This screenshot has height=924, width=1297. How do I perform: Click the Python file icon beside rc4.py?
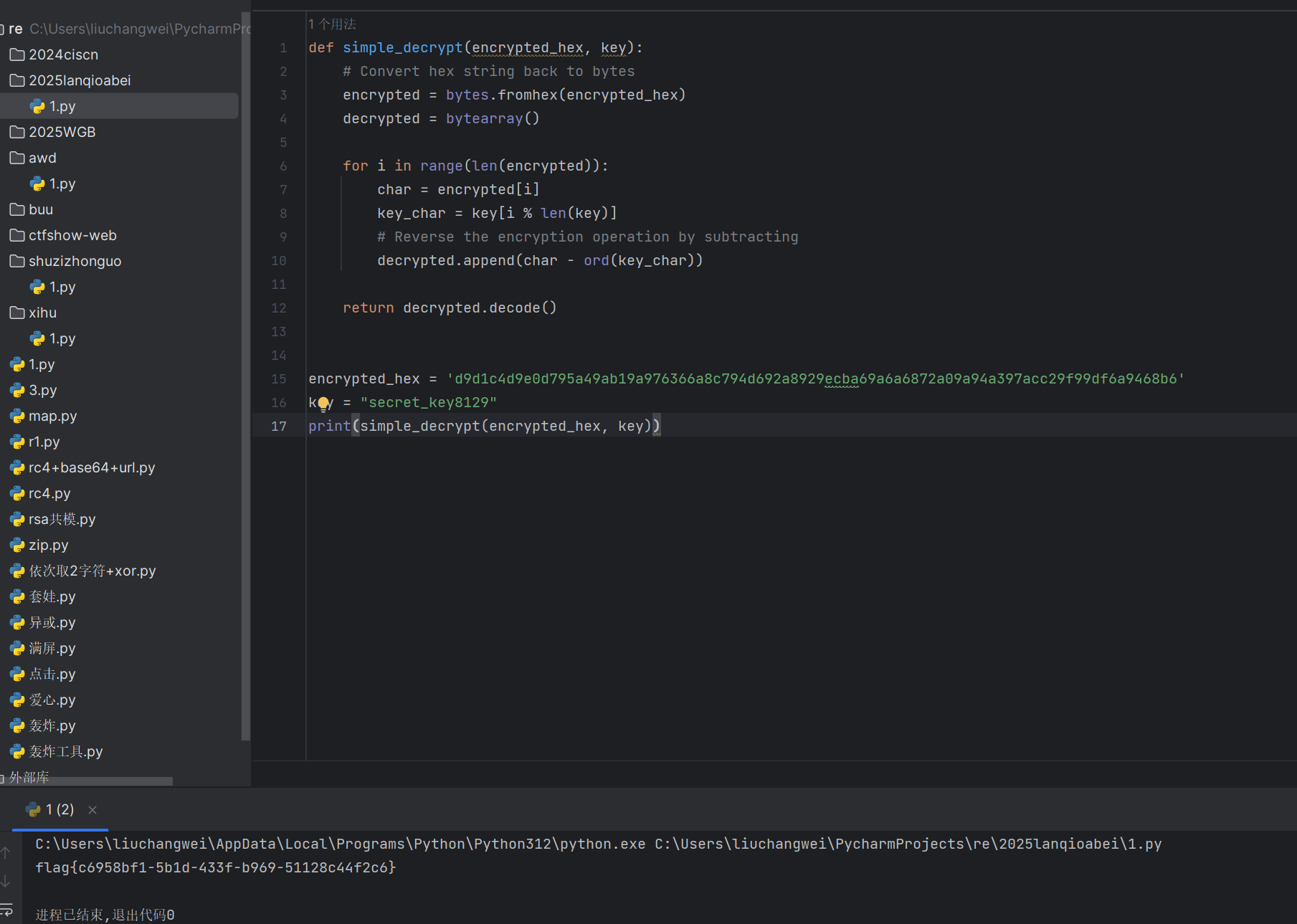click(x=17, y=494)
